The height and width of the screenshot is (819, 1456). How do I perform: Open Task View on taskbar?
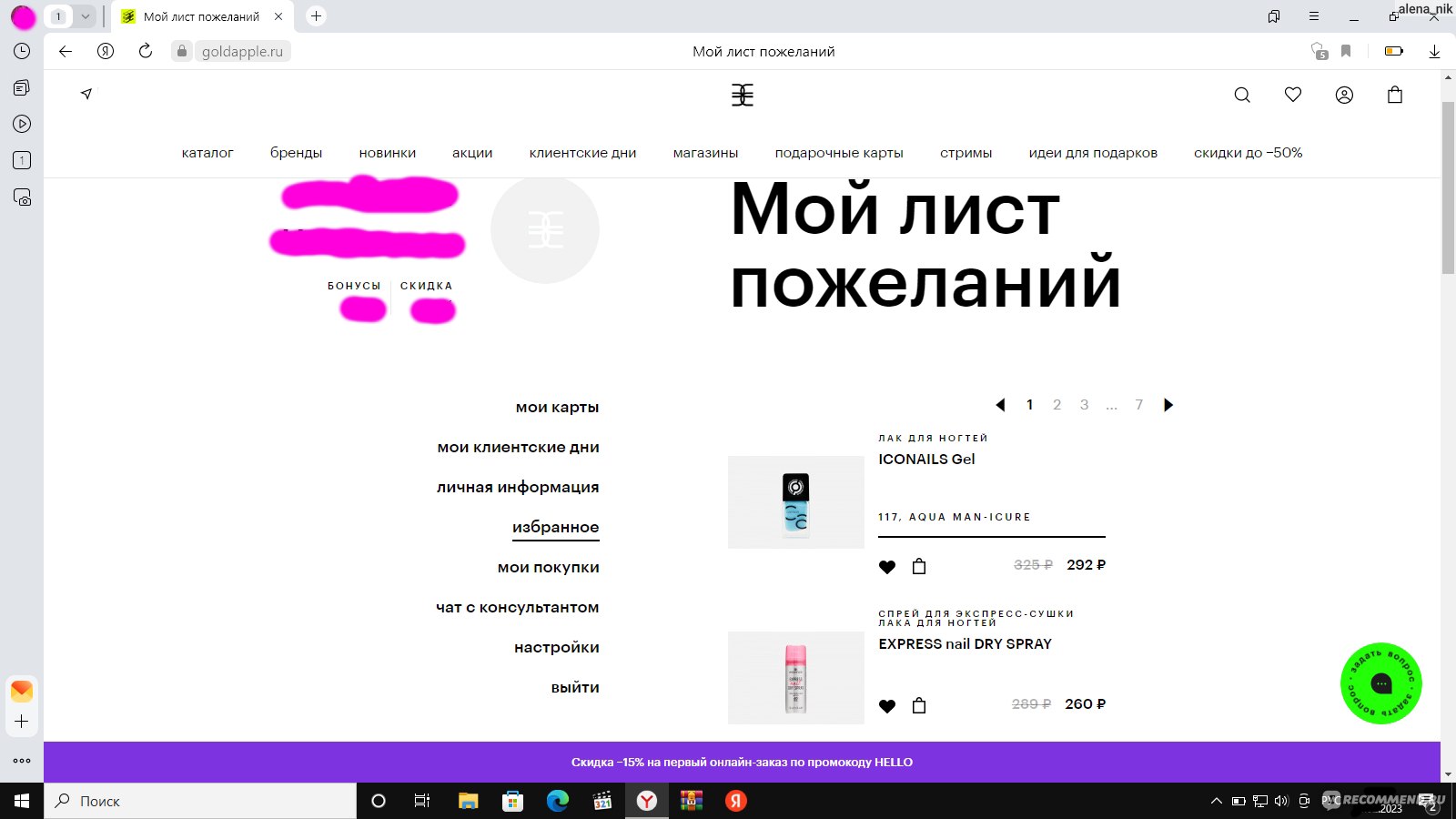[x=422, y=801]
